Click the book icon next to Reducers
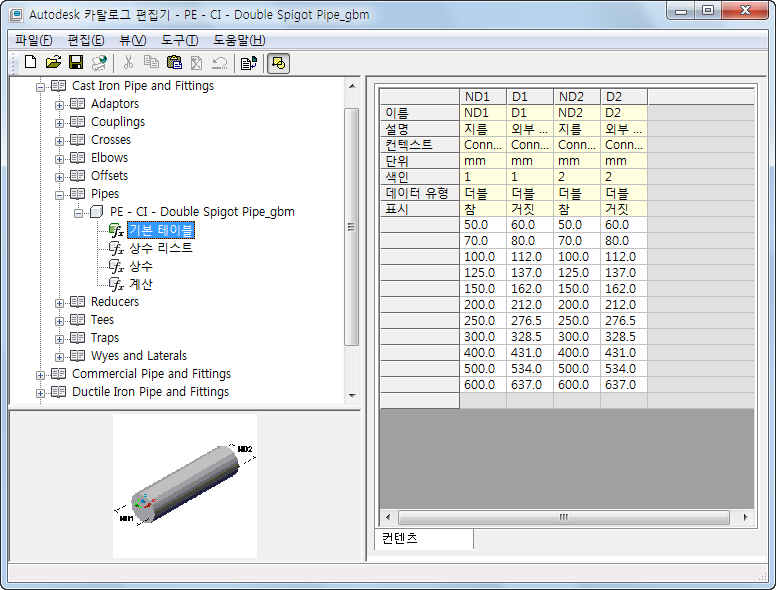776x590 pixels. 77,302
